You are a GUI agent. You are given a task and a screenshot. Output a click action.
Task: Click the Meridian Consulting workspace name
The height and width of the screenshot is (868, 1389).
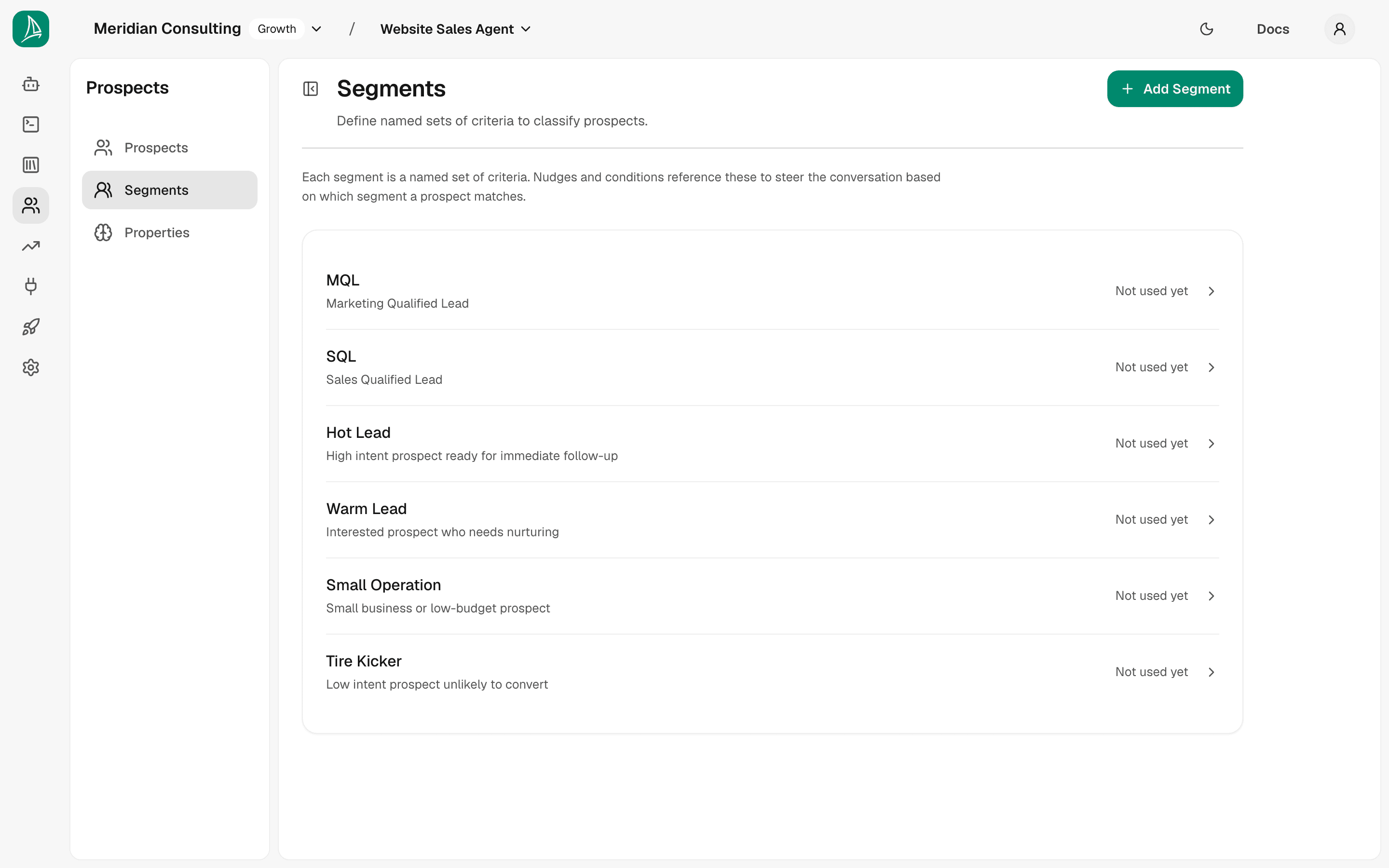167,29
